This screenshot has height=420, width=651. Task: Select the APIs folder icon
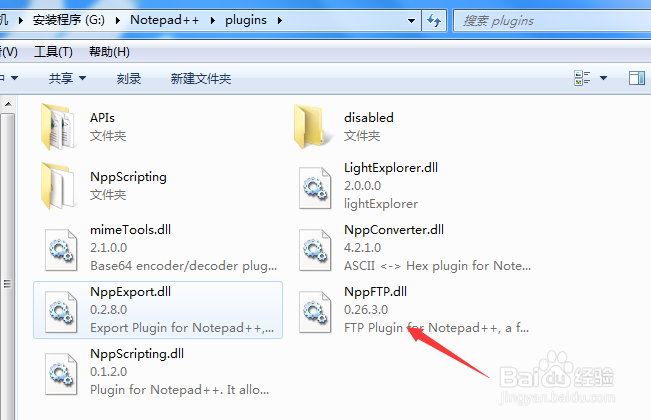click(58, 127)
